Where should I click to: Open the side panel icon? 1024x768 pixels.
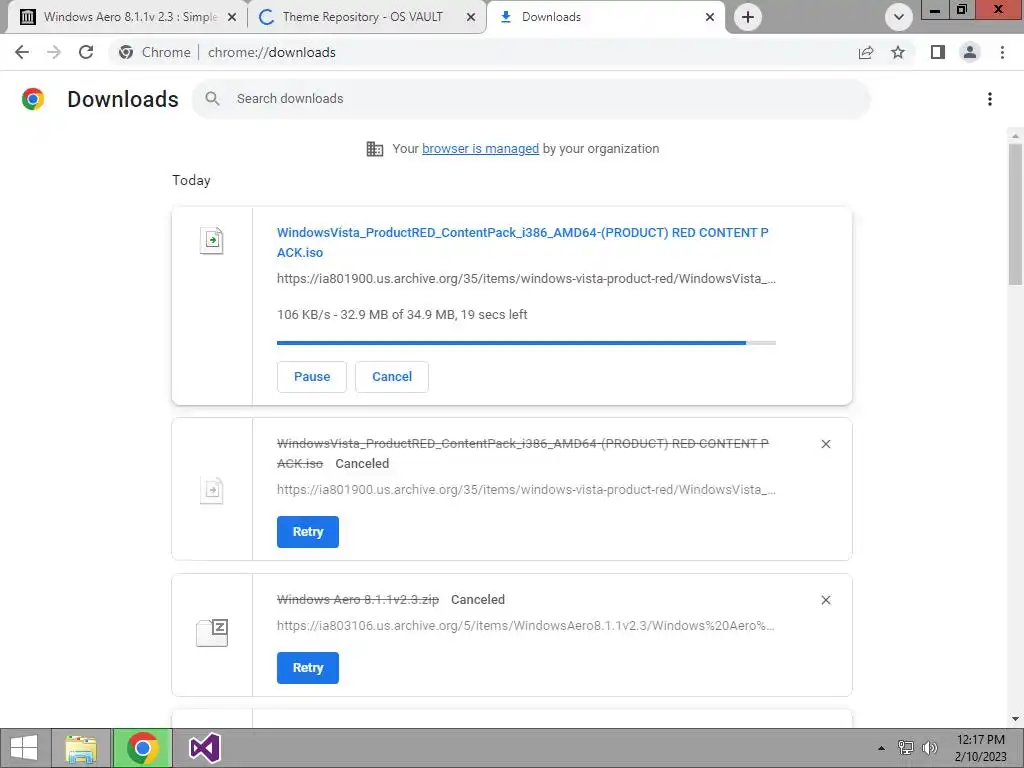(x=938, y=52)
